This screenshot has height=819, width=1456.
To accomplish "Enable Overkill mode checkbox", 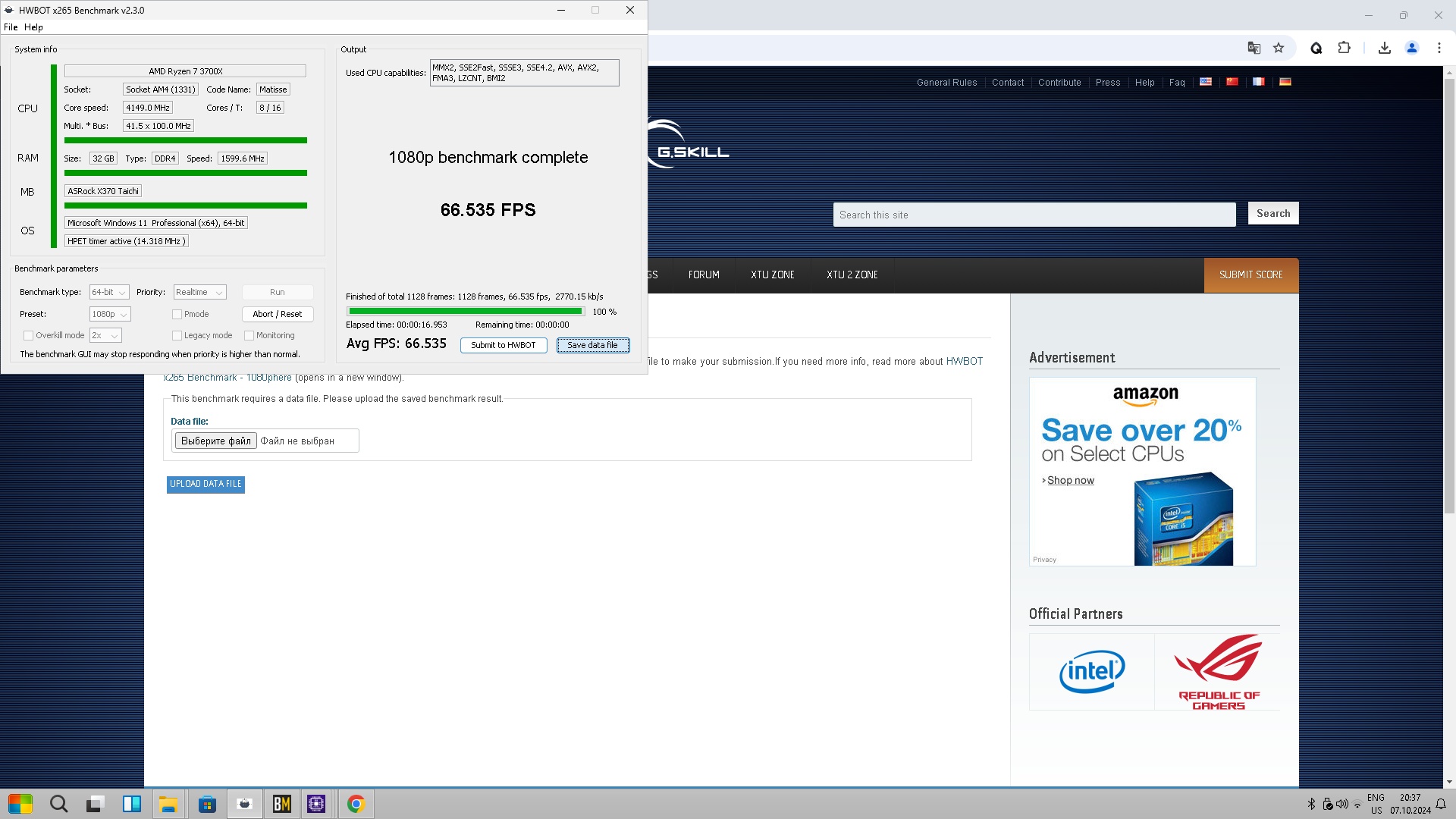I will tap(28, 335).
